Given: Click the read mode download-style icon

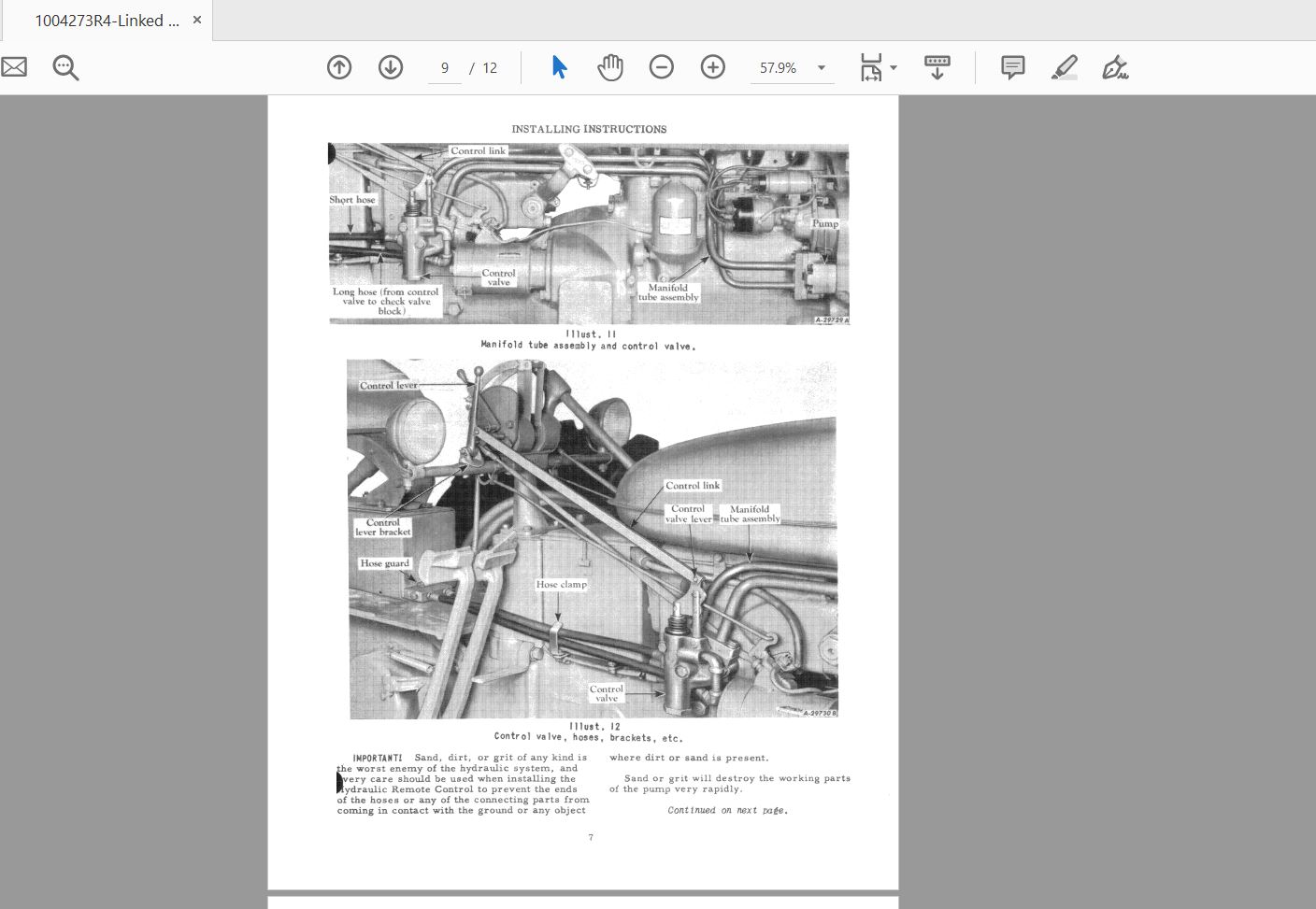Looking at the screenshot, I should 937,67.
